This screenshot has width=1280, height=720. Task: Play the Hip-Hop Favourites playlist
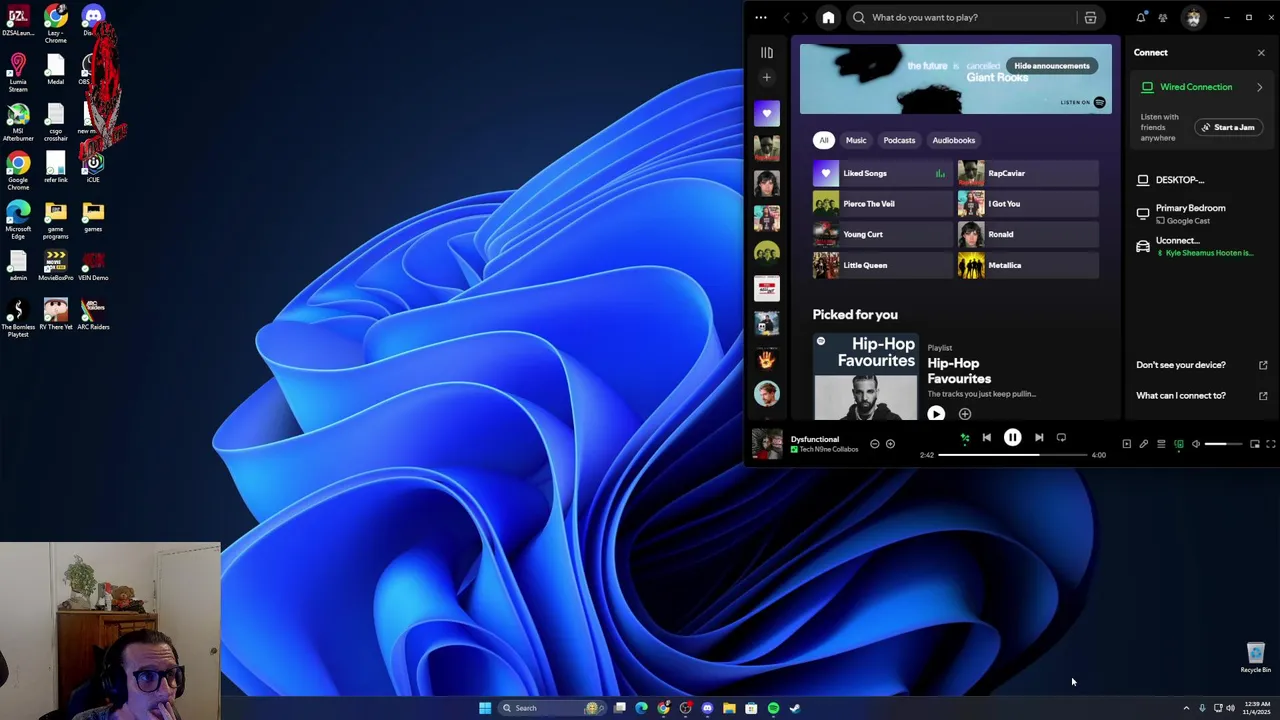936,414
